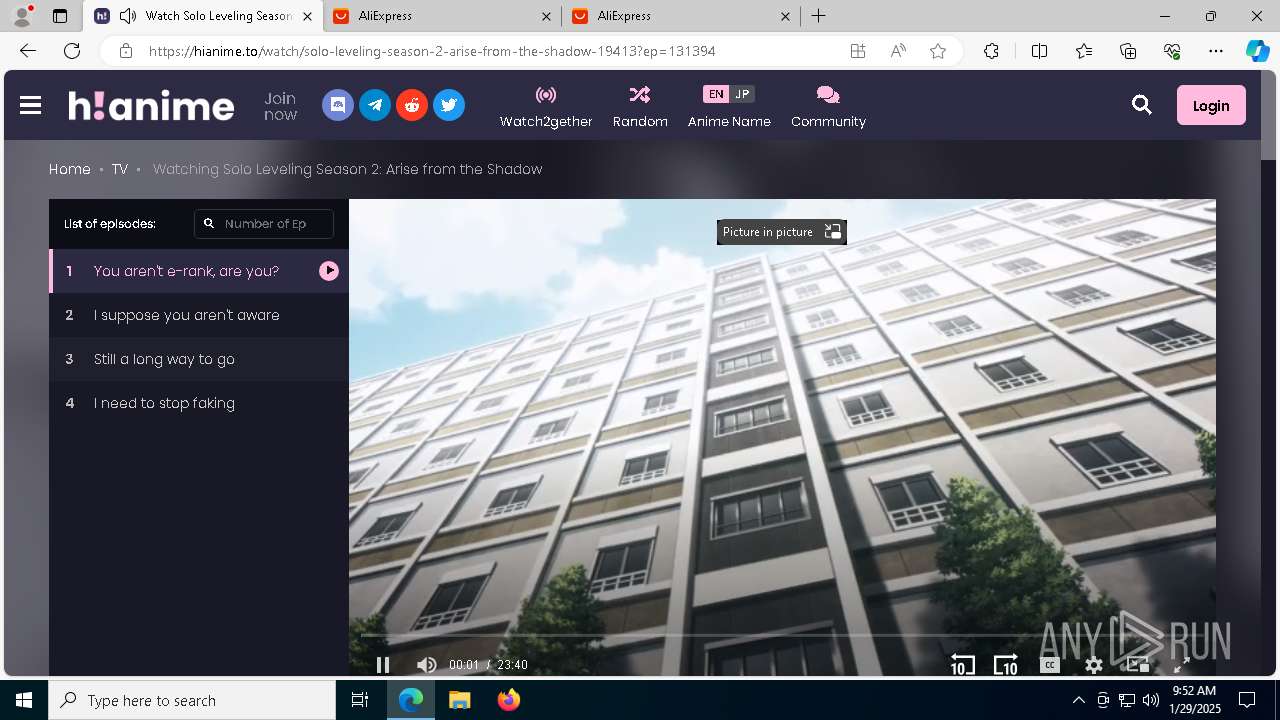Open Browser essentials
This screenshot has height=720, width=1280.
pyautogui.click(x=1172, y=51)
